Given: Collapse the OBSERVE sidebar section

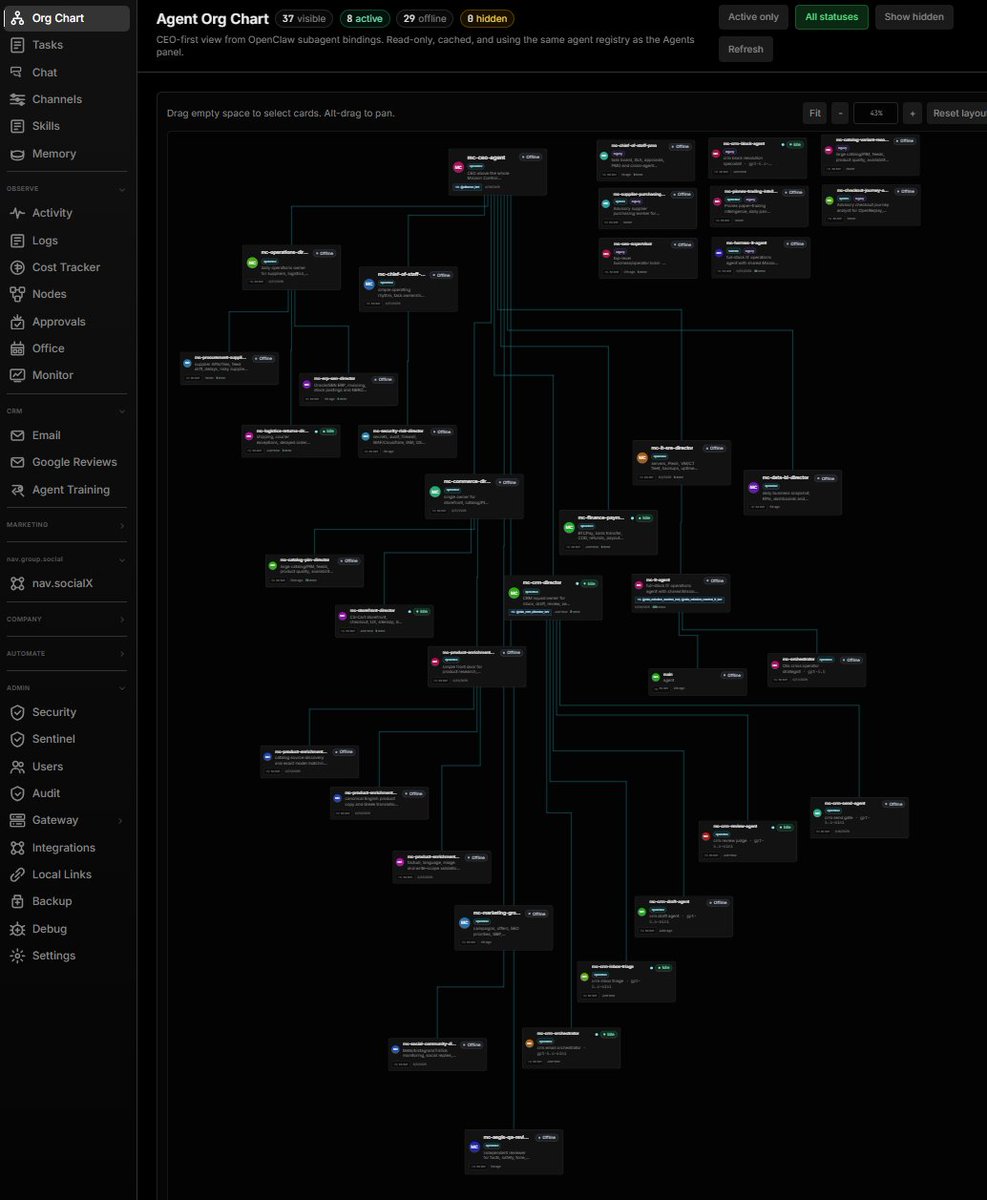Looking at the screenshot, I should coord(122,189).
